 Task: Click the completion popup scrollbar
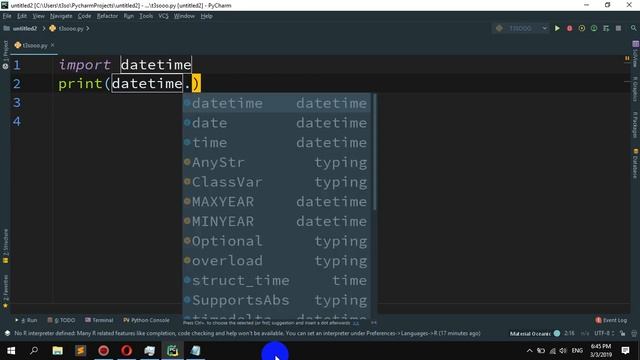tap(375, 152)
